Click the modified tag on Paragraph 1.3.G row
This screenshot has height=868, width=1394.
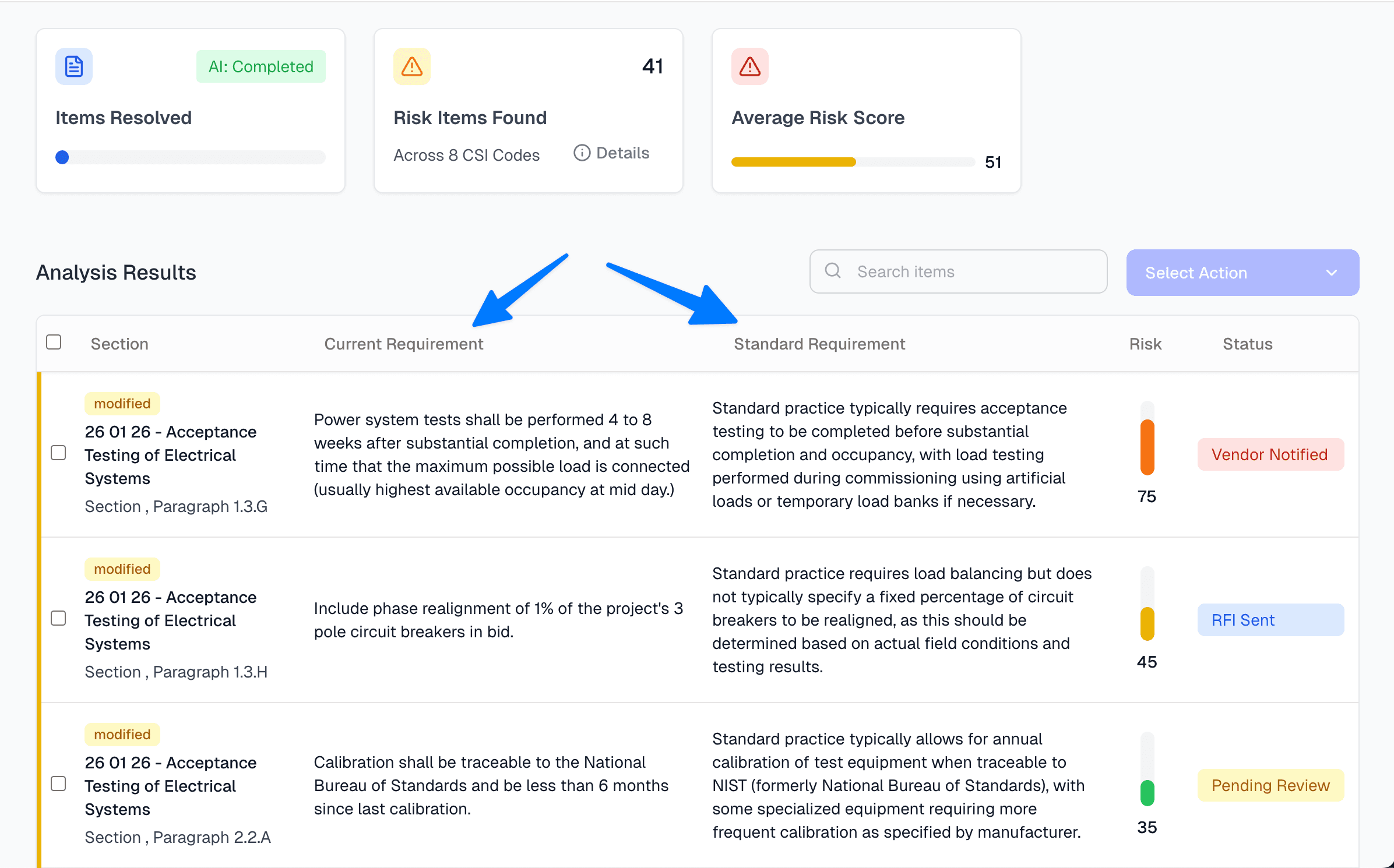(122, 404)
